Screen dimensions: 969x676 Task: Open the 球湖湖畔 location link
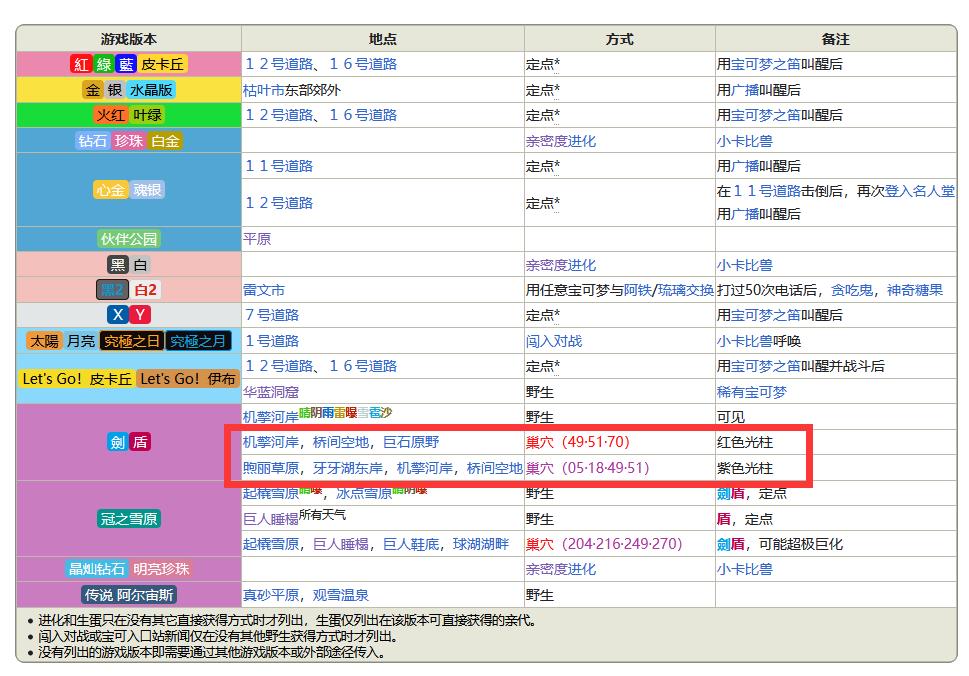(481, 544)
